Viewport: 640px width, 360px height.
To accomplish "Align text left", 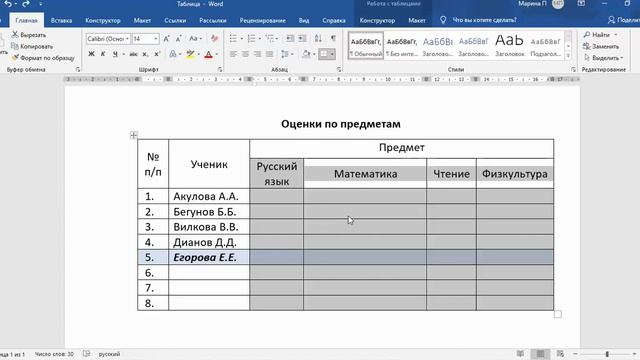I will pos(233,54).
